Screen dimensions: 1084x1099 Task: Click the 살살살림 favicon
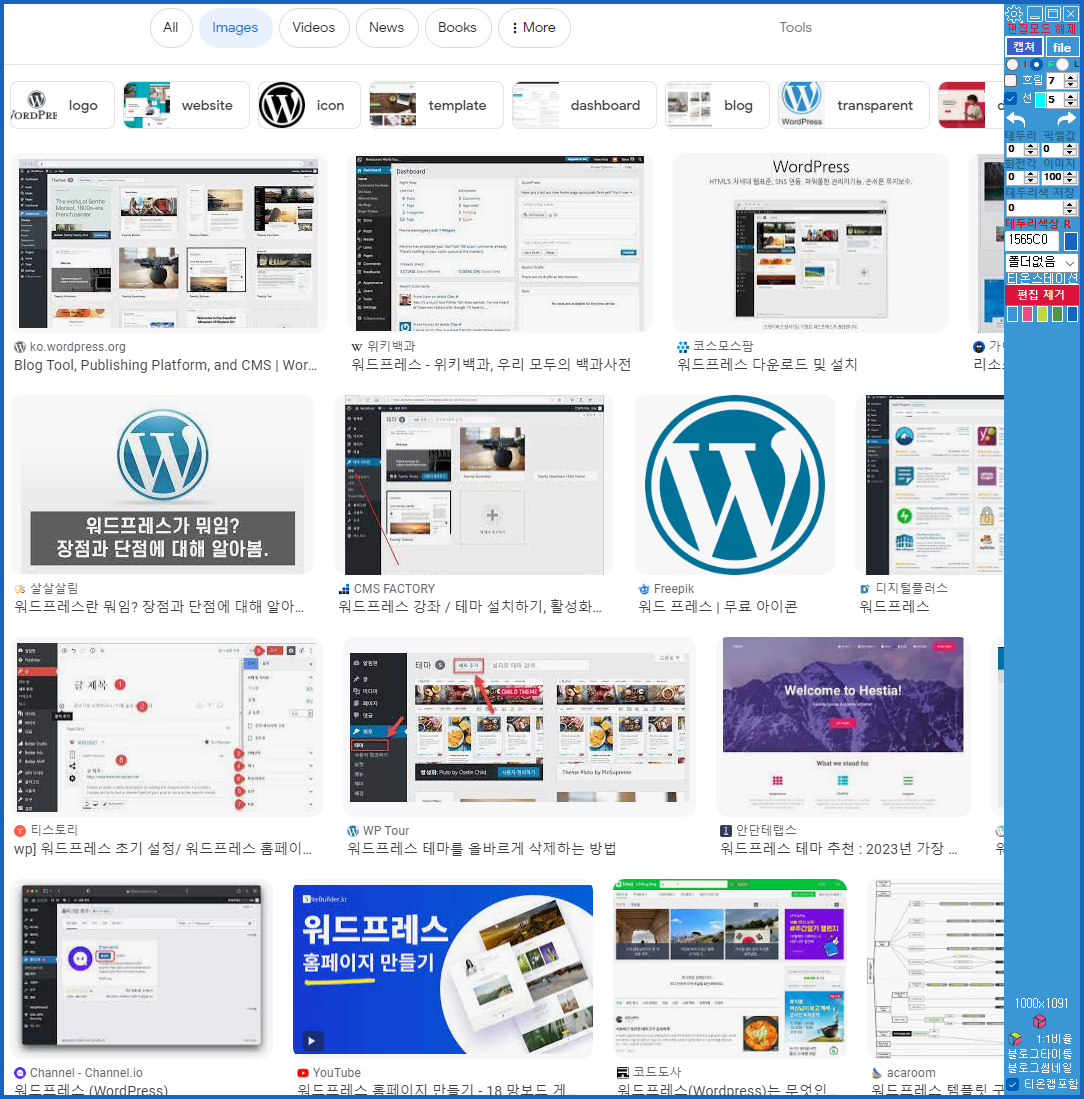coord(20,589)
